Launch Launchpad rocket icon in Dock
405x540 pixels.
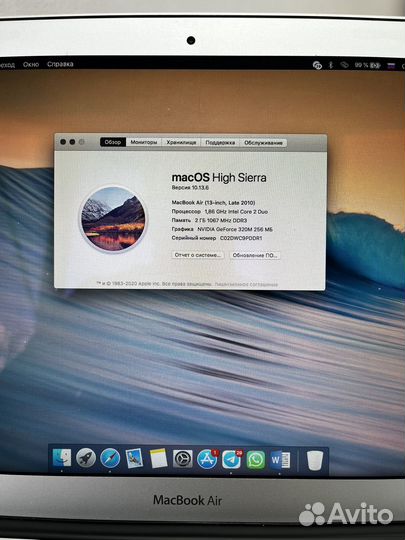click(86, 458)
